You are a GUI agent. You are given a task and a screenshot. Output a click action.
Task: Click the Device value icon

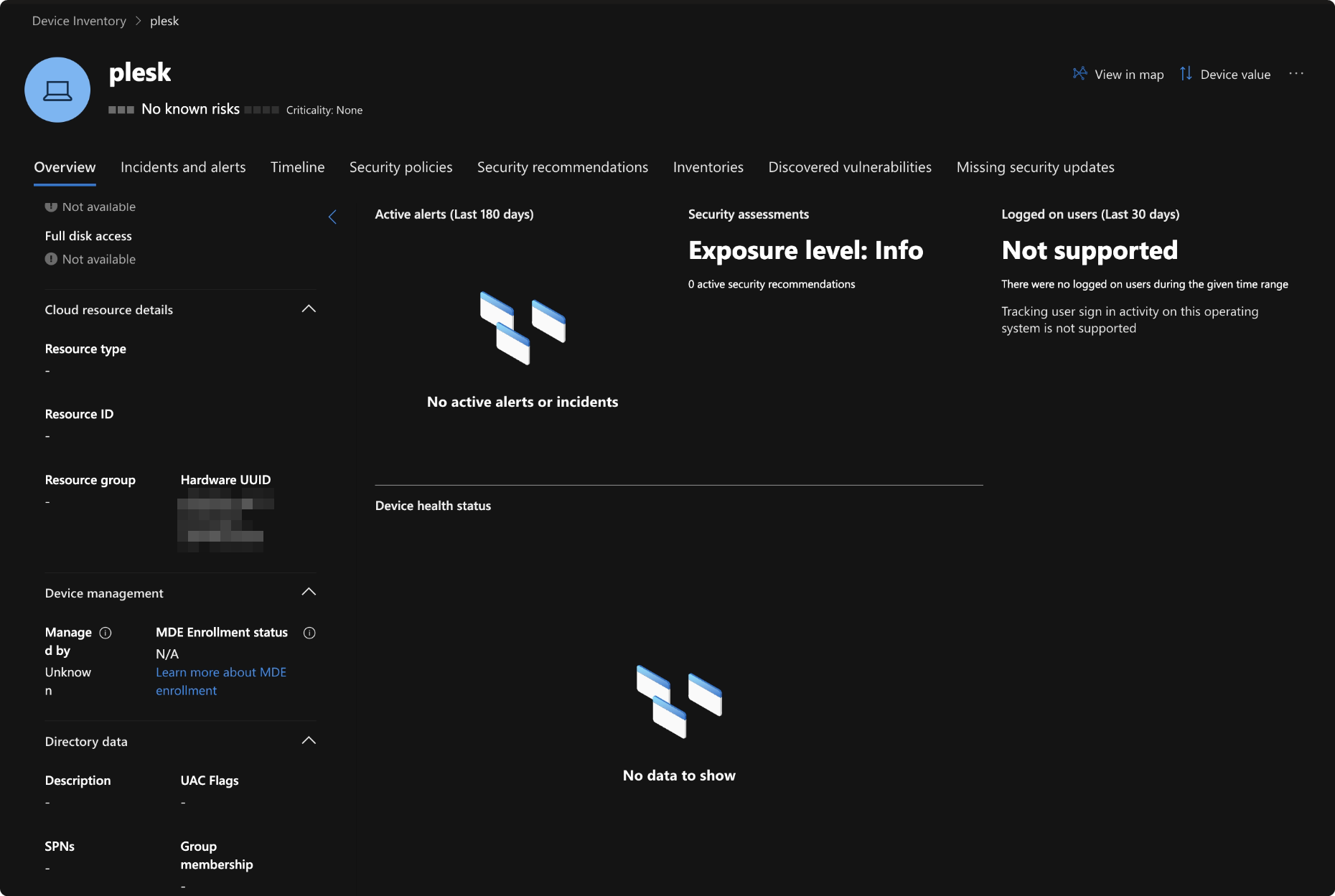1186,73
